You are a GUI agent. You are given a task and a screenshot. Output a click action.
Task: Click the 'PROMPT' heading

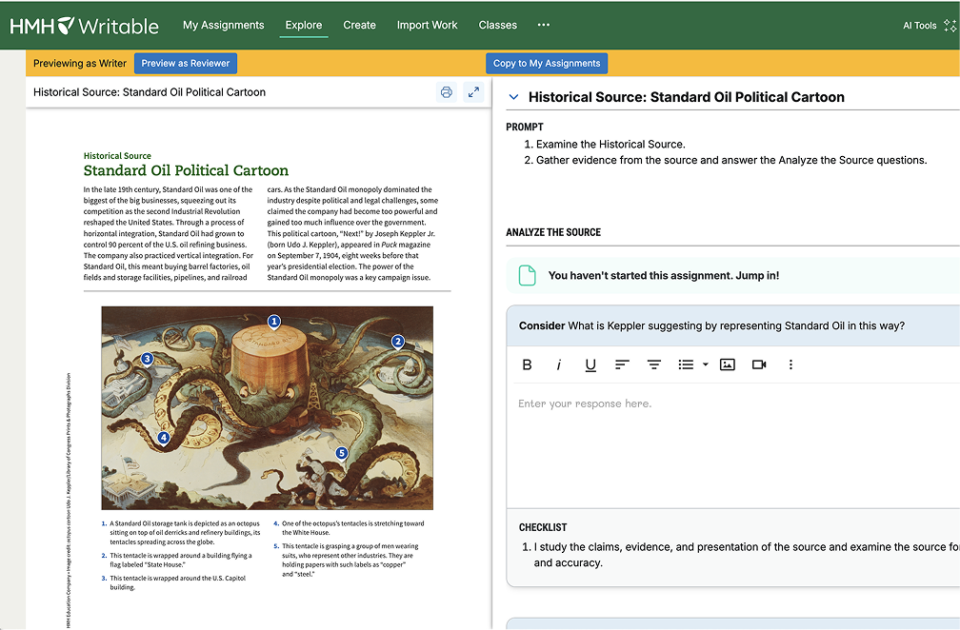(x=524, y=127)
